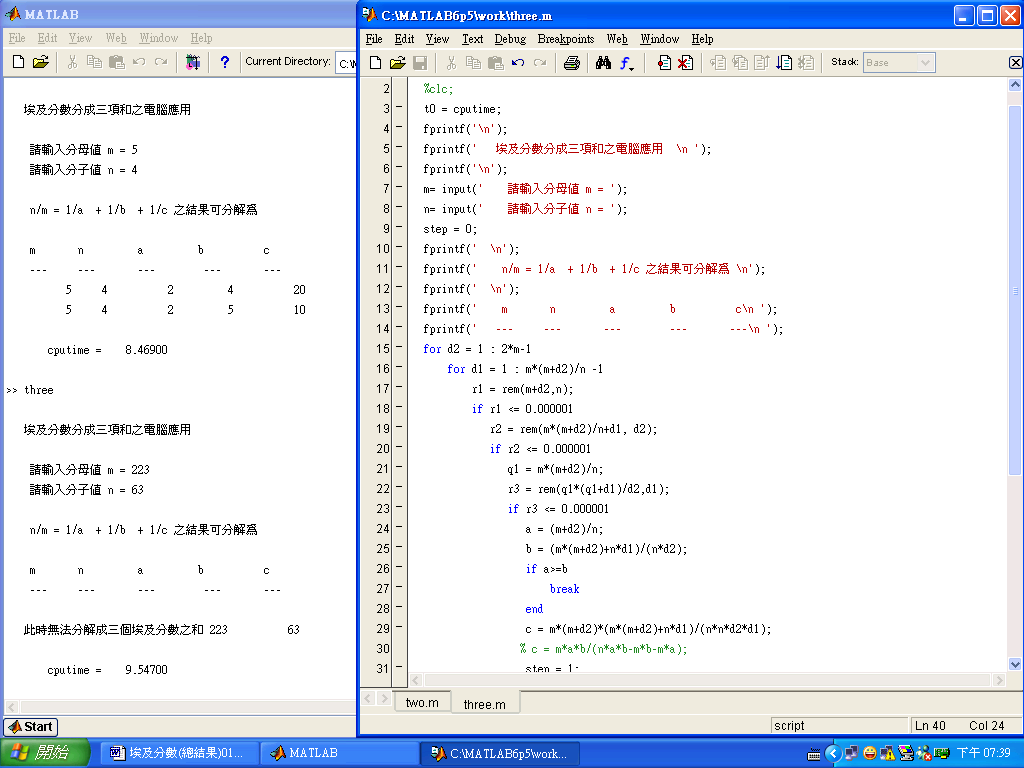
Task: Open a file from the editor toolbar
Action: tap(397, 63)
